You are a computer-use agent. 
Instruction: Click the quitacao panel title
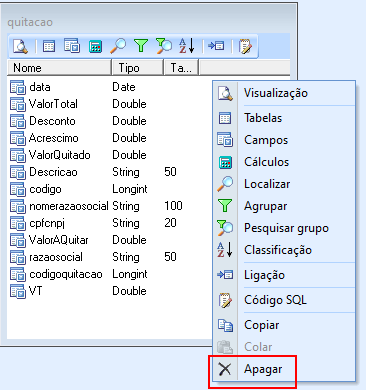pyautogui.click(x=30, y=22)
